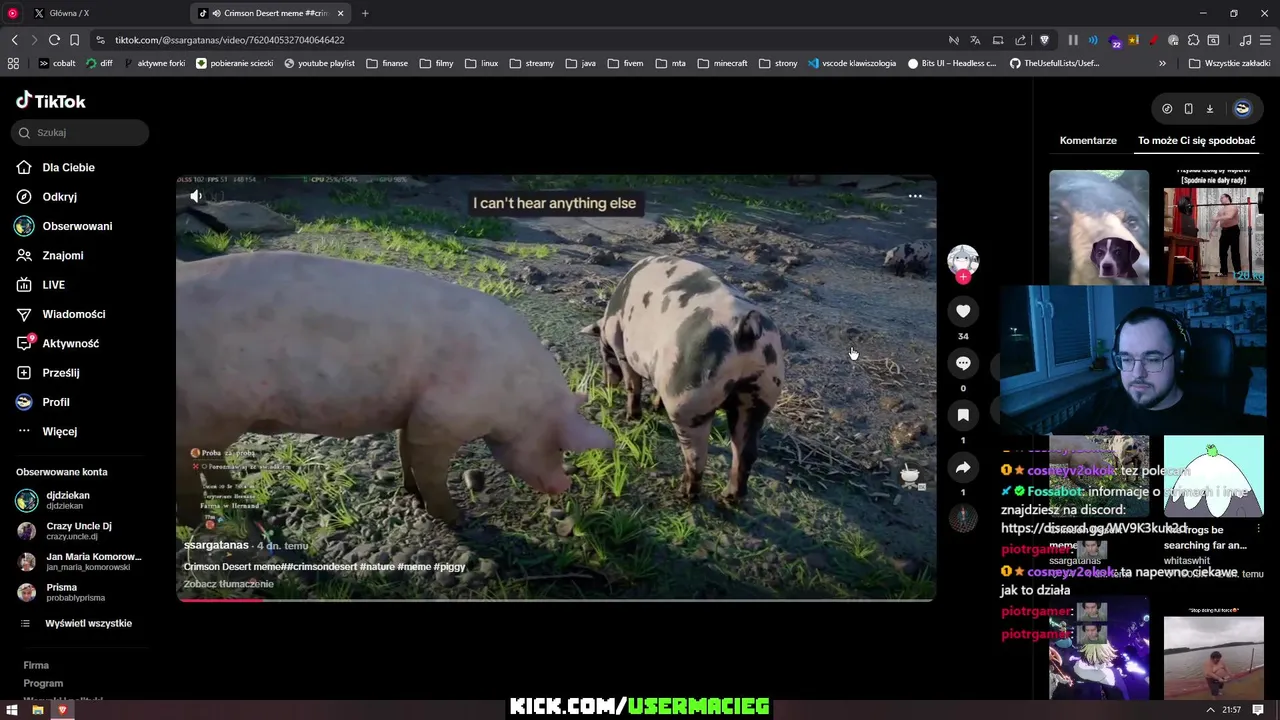The width and height of the screenshot is (1280, 720).
Task: Open Jan Maria Komorowski account
Action: [93, 561]
